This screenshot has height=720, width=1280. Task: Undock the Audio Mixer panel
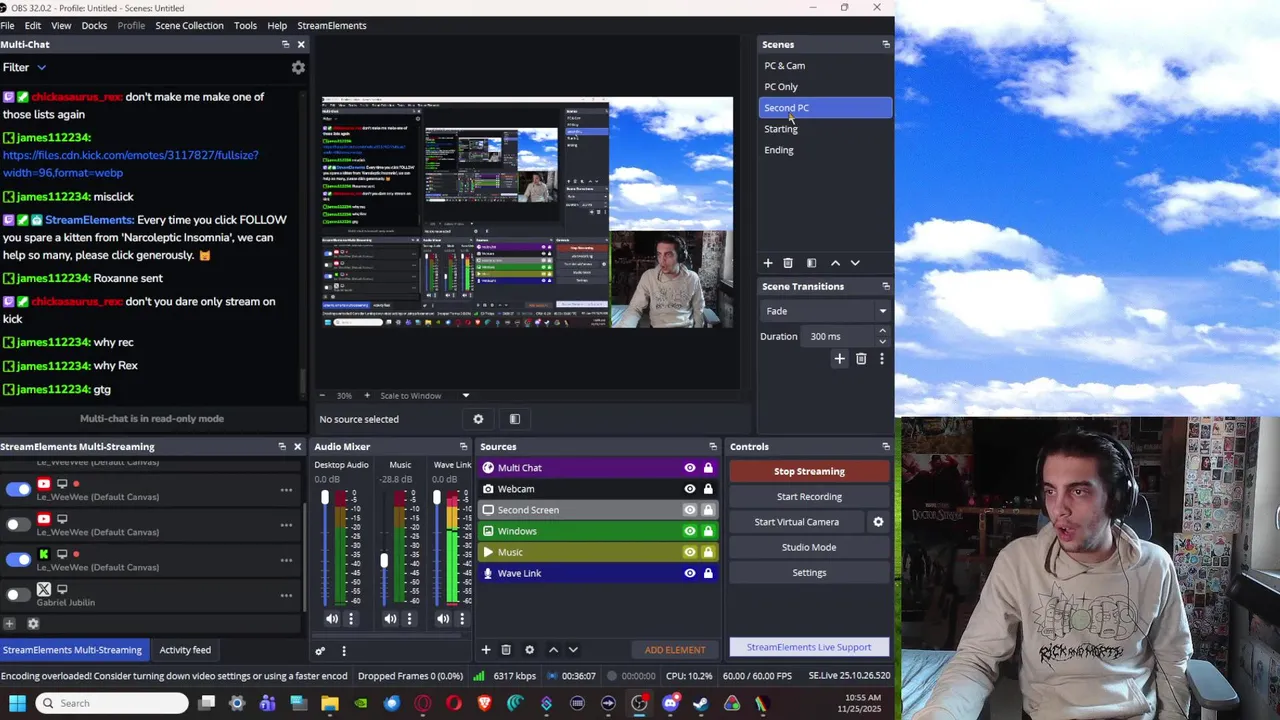tap(463, 447)
